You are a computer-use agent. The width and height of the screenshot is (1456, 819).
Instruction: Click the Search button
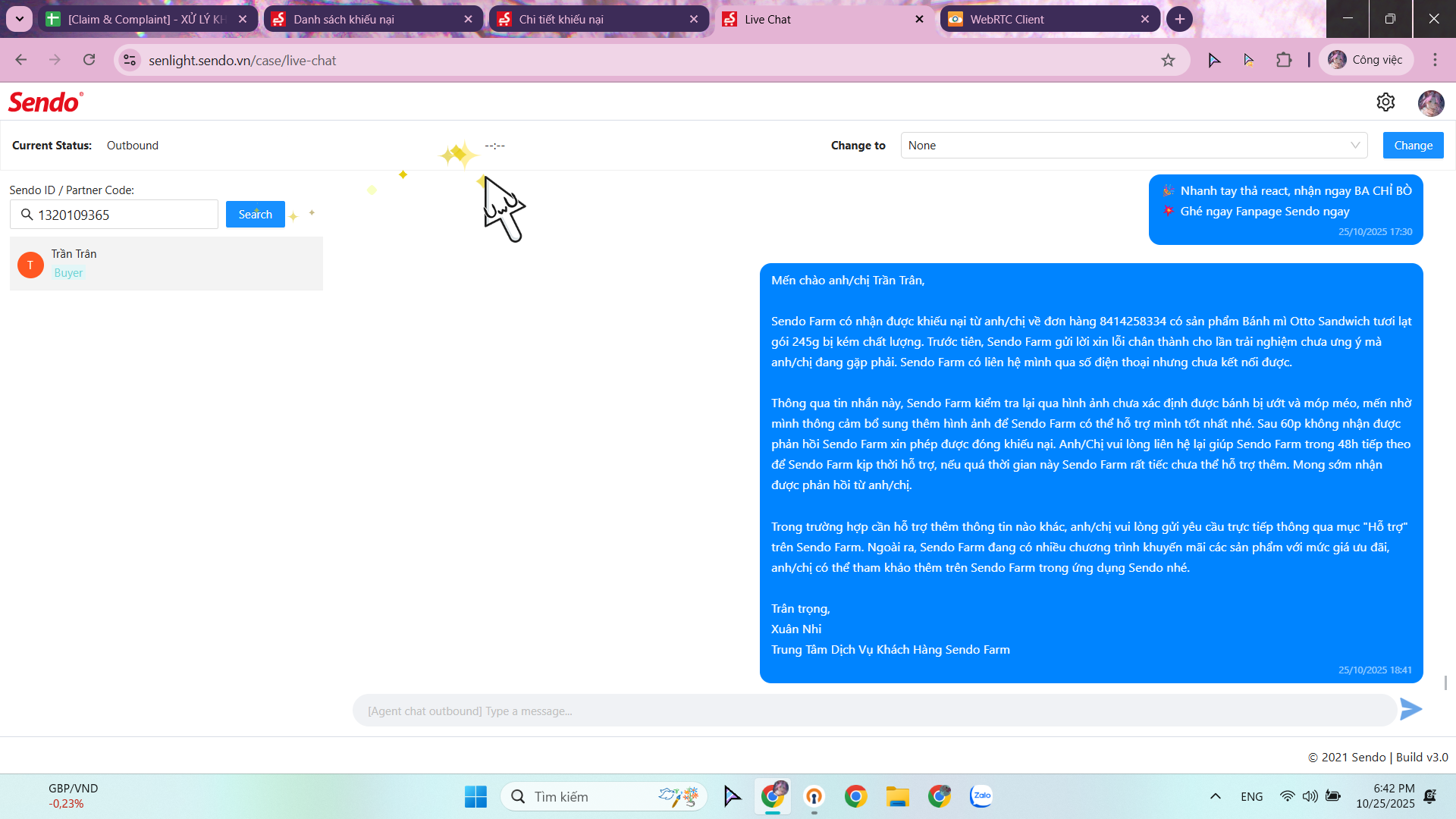click(255, 215)
